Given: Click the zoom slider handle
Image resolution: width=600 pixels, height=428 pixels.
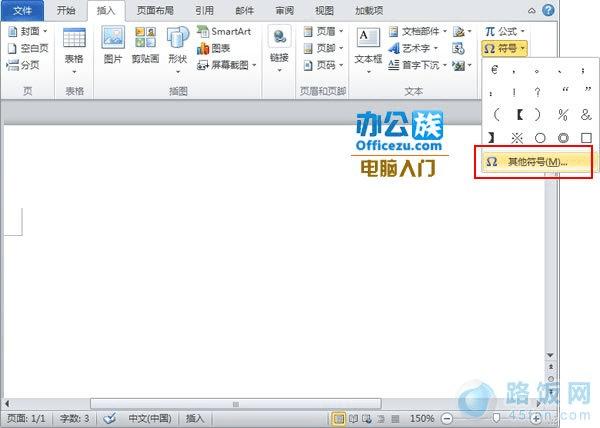Looking at the screenshot, I should [496, 417].
